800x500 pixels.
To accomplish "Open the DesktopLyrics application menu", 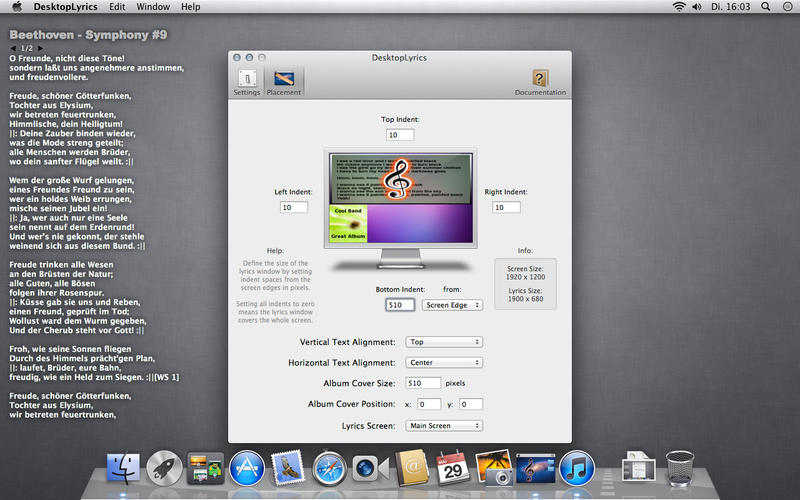I will click(x=65, y=7).
